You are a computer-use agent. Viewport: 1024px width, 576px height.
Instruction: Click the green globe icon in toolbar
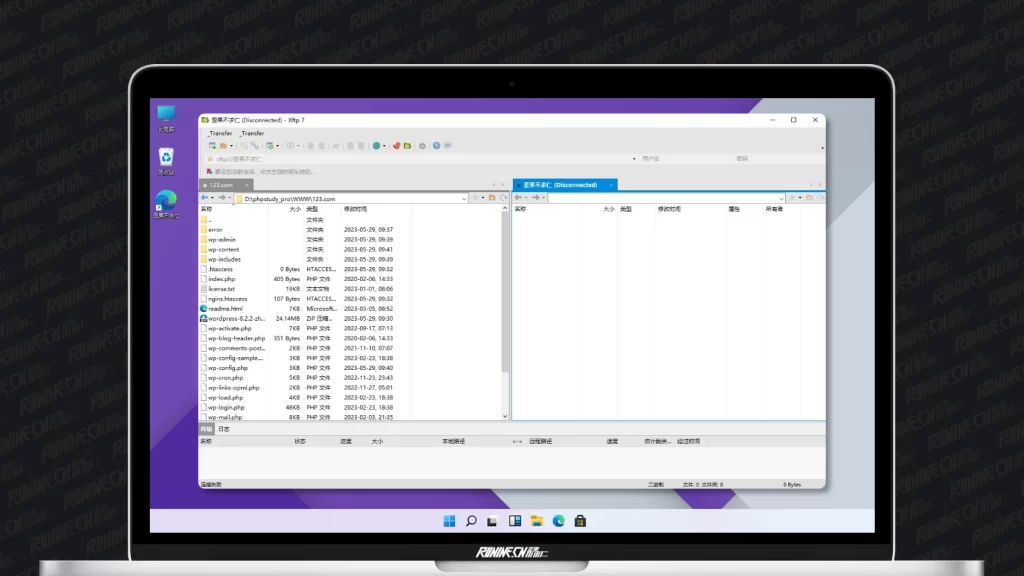pos(377,146)
